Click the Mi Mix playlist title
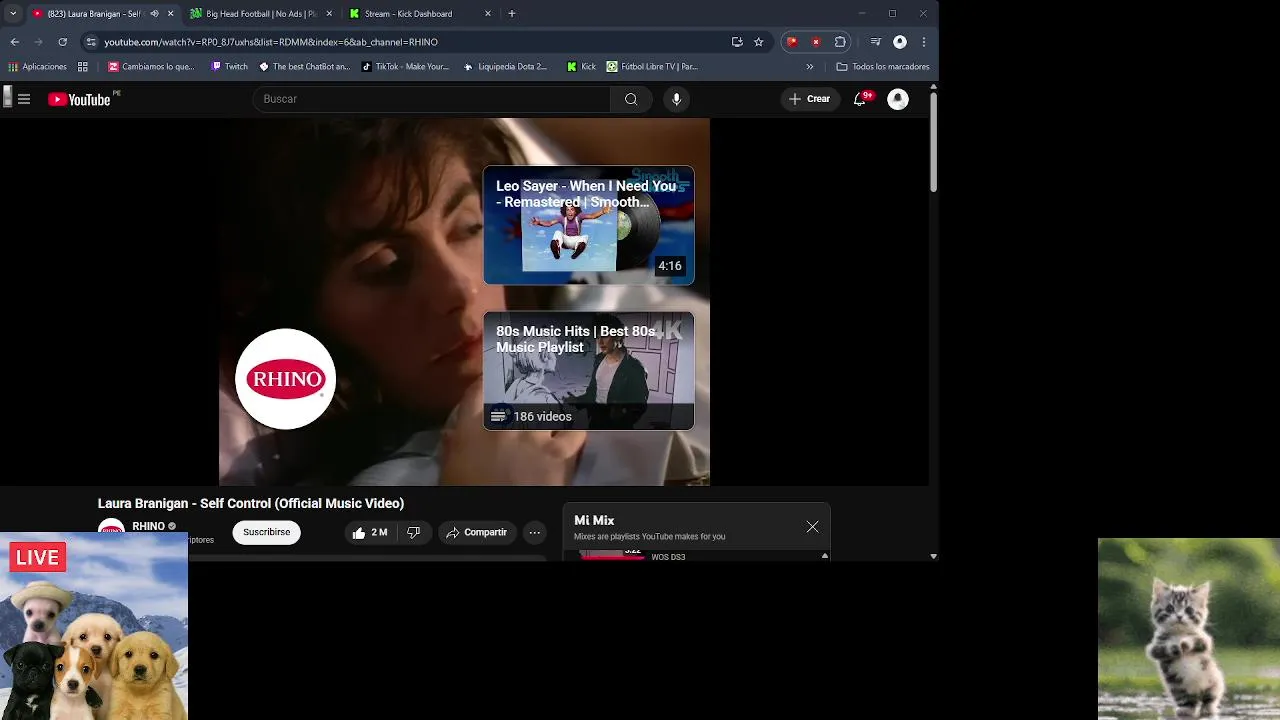The height and width of the screenshot is (720, 1280). 594,520
